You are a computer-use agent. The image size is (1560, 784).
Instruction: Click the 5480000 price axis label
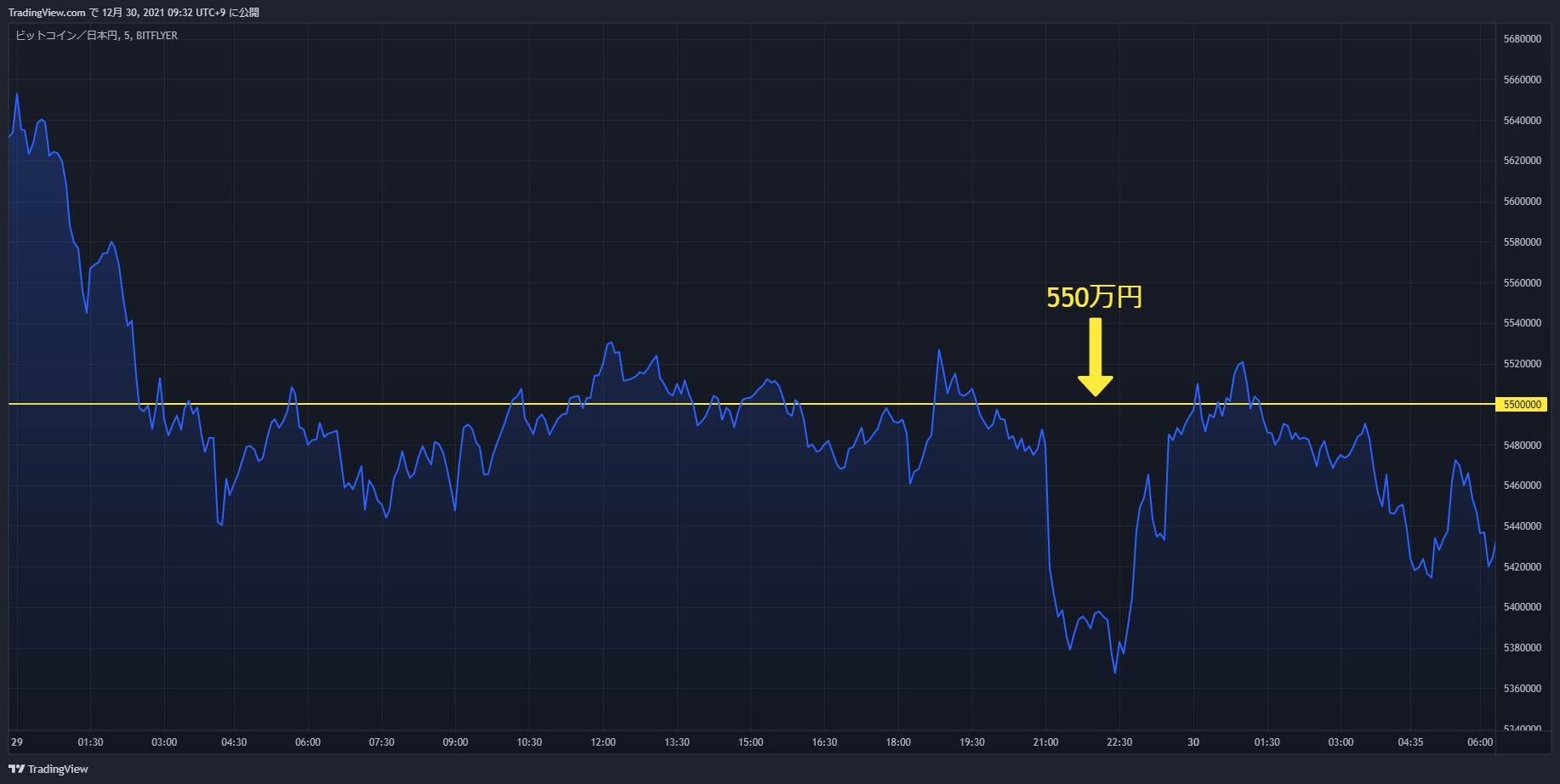(x=1522, y=446)
